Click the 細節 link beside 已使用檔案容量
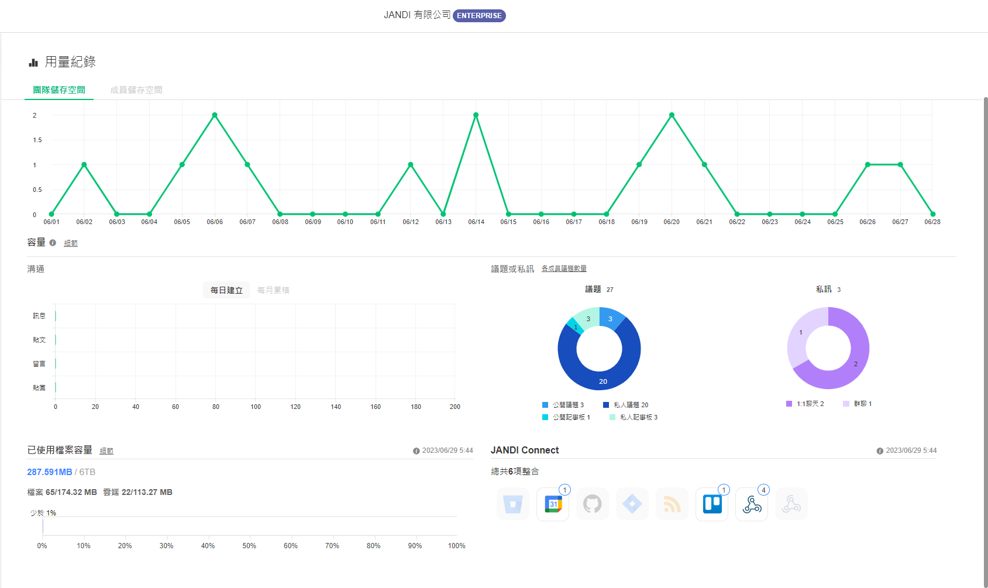This screenshot has height=588, width=988. pyautogui.click(x=106, y=451)
